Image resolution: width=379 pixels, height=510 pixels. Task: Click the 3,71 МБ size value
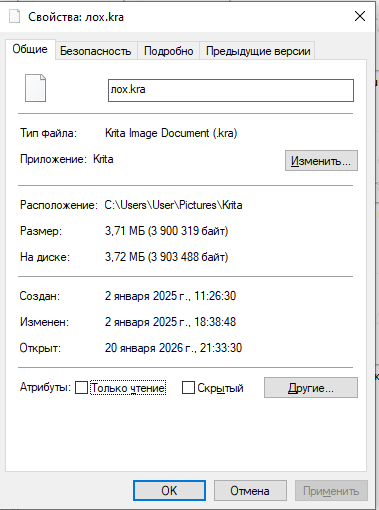point(125,231)
